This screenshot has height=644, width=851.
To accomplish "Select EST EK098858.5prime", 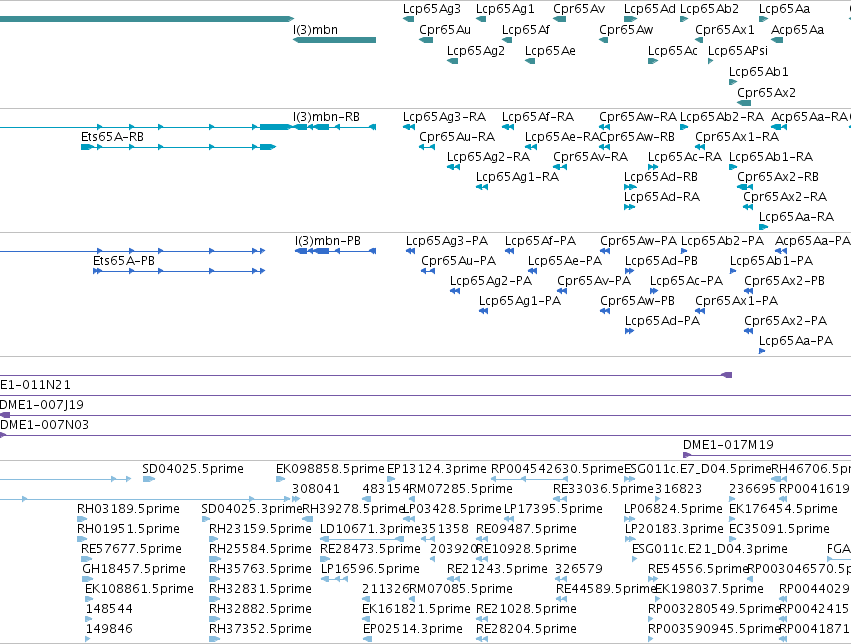I will tap(330, 469).
